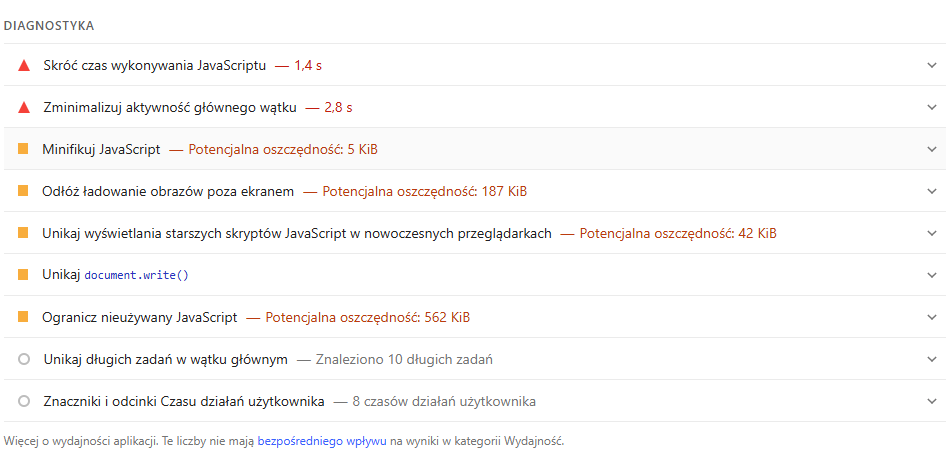Click the 'document.write()' code text
951x463 pixels.
[136, 276]
